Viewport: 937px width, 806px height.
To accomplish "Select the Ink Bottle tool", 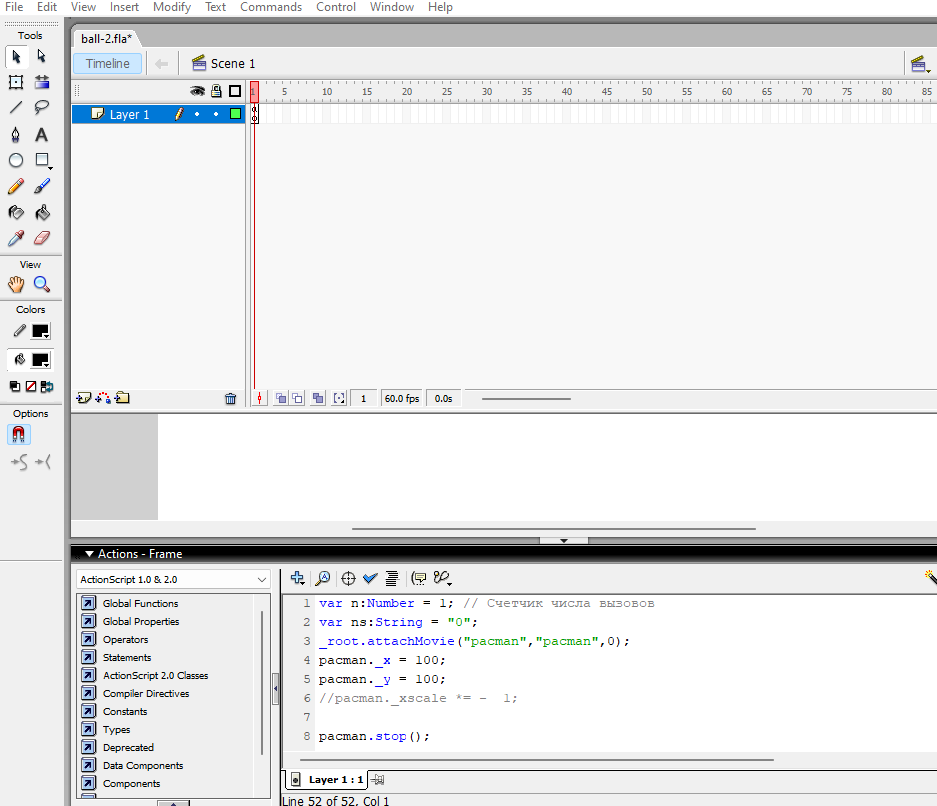I will [16, 213].
